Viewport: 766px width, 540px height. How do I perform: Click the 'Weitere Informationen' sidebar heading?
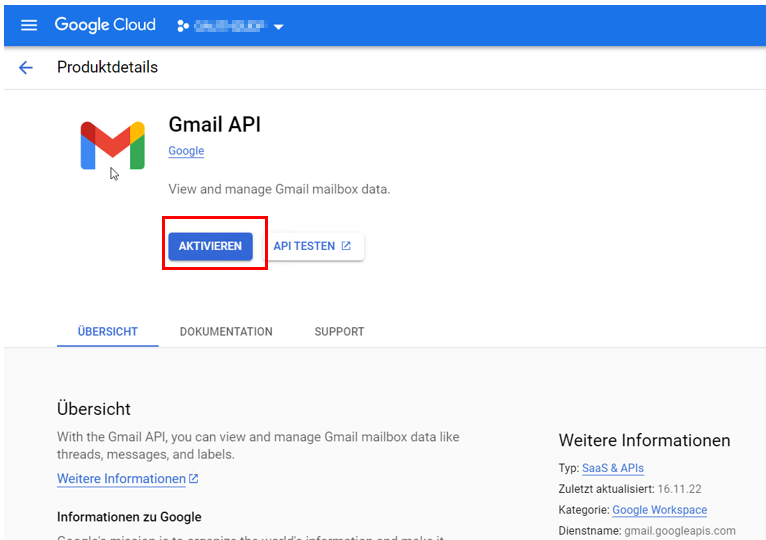coord(644,440)
